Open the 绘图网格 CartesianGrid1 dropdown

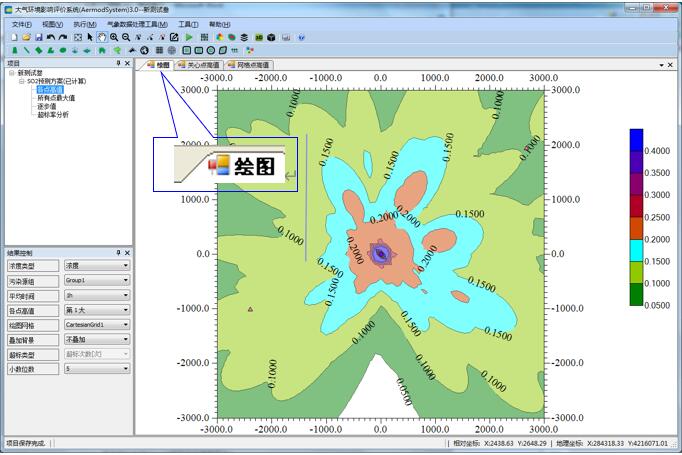126,325
